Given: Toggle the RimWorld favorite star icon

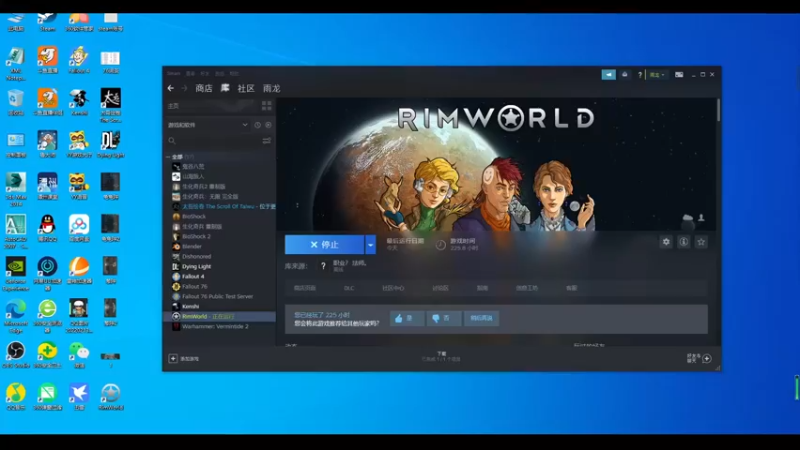Looking at the screenshot, I should click(702, 242).
